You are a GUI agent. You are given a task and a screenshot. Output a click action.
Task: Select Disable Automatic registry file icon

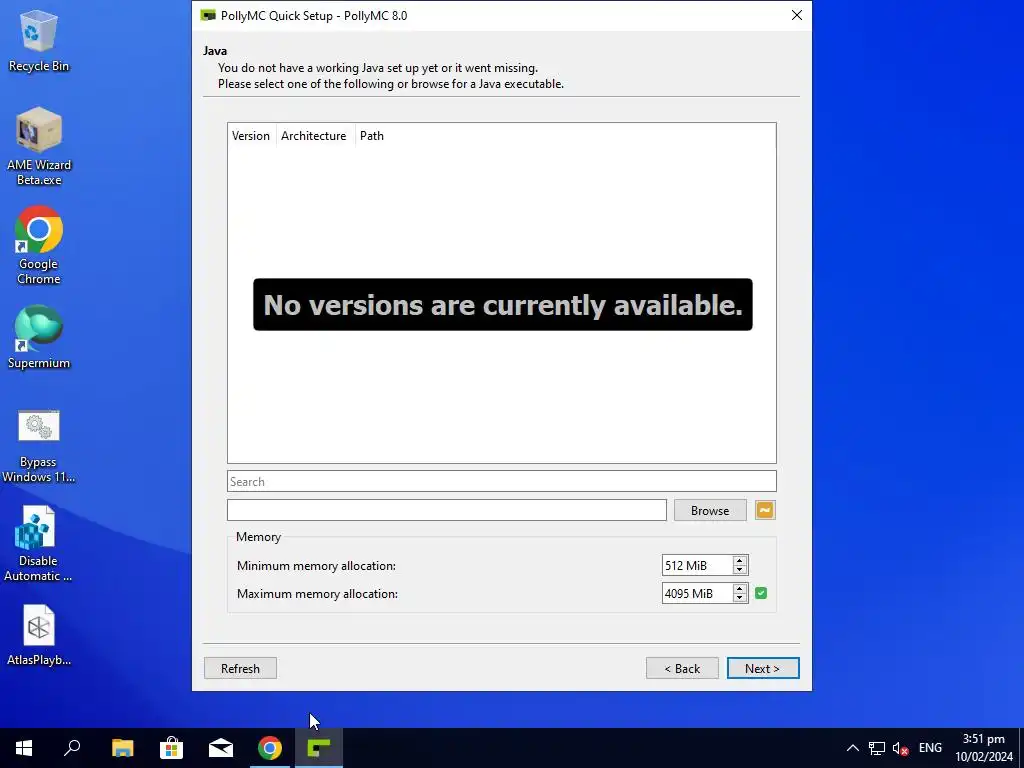point(39,545)
